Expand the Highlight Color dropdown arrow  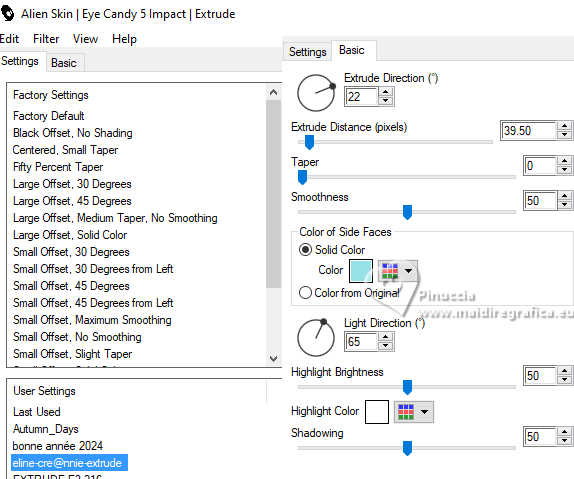tap(425, 412)
